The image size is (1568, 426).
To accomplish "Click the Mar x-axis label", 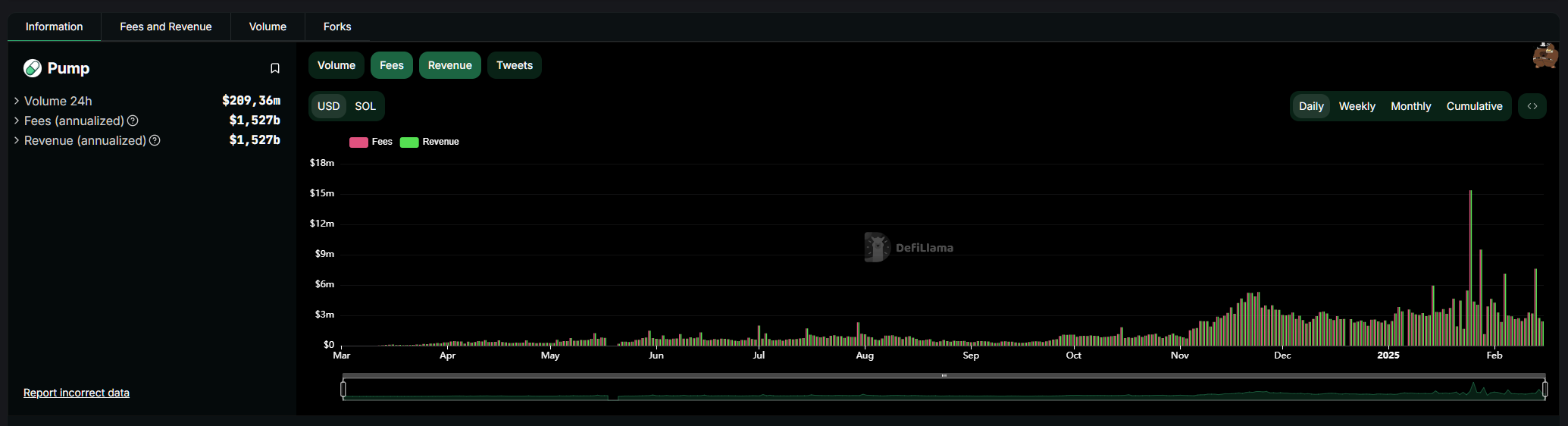I will pos(342,356).
